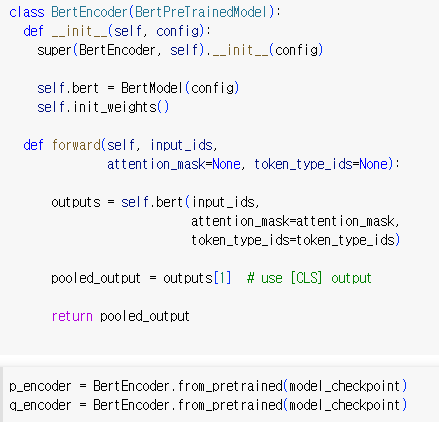Click the class BertEncoder definition line
The width and height of the screenshot is (439, 422).
[145, 12]
